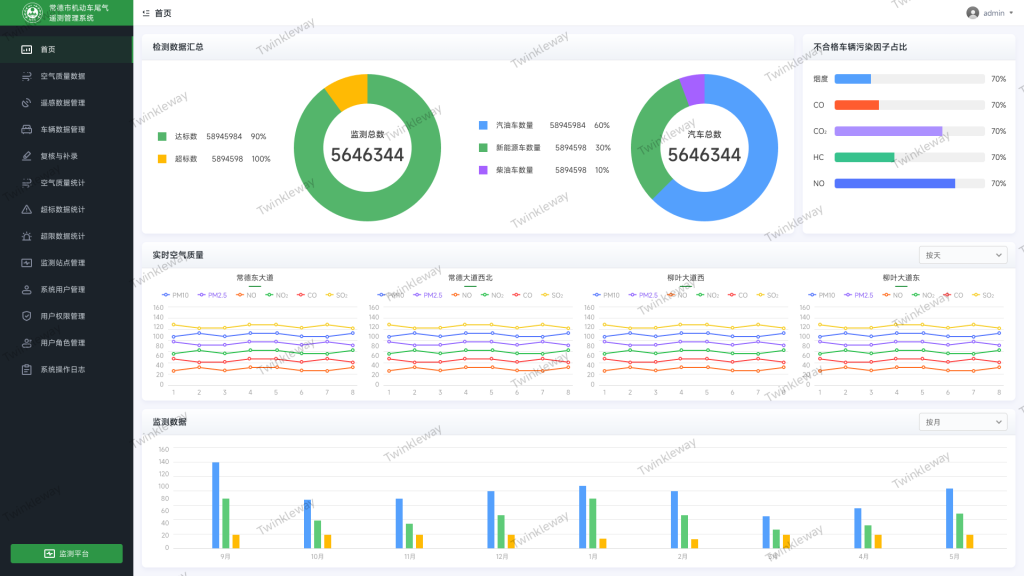Viewport: 1024px width, 576px height.
Task: Open 监测站点管理 from the sidebar menu
Action: [x=62, y=263]
